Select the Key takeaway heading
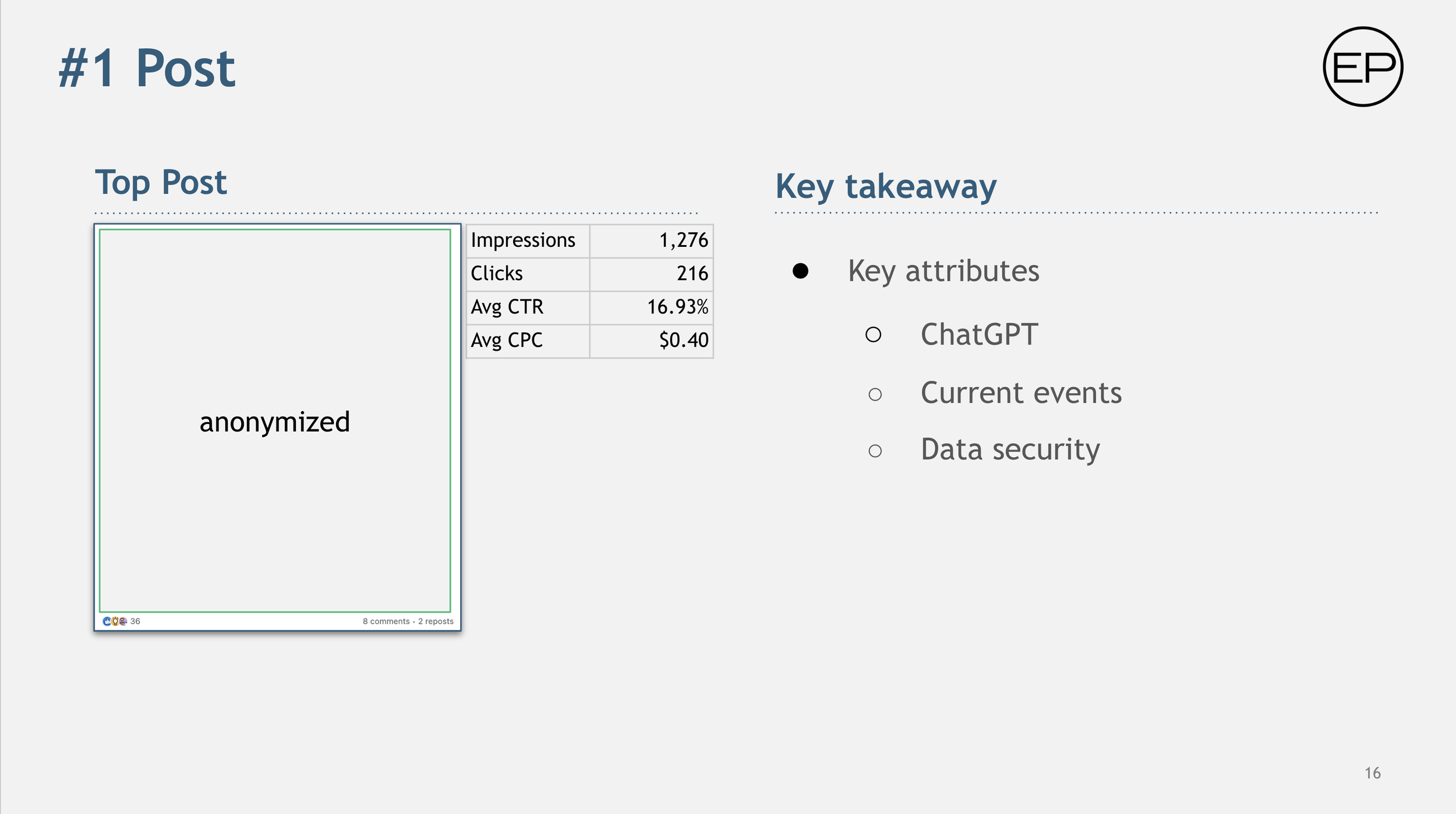This screenshot has height=814, width=1456. point(886,186)
